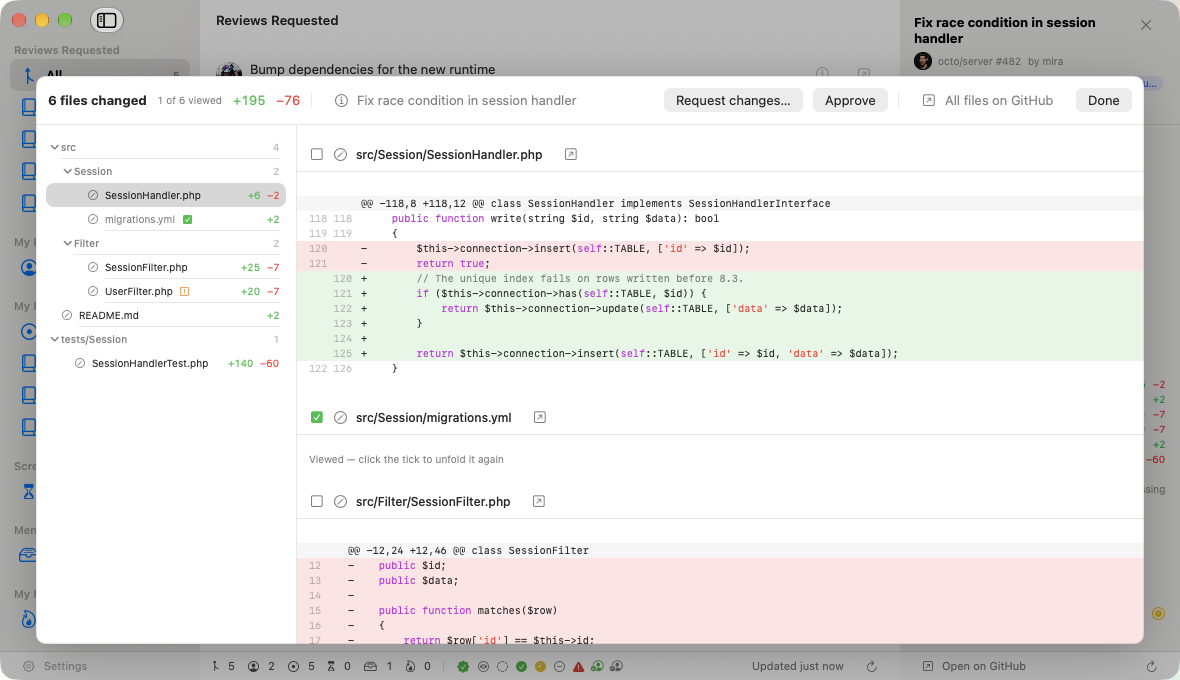Click the −76 deletions count

click(287, 101)
